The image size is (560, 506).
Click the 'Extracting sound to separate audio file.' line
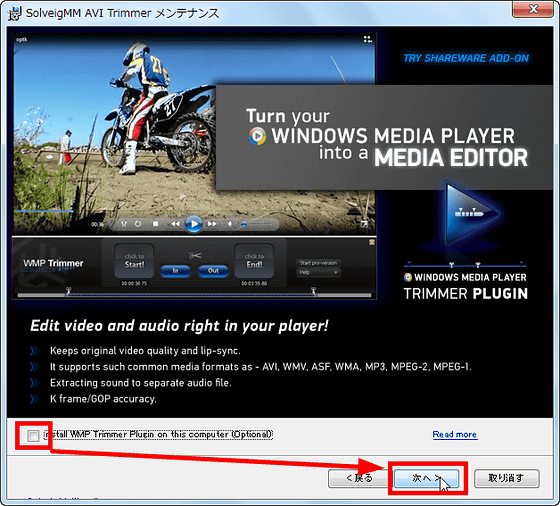point(141,383)
